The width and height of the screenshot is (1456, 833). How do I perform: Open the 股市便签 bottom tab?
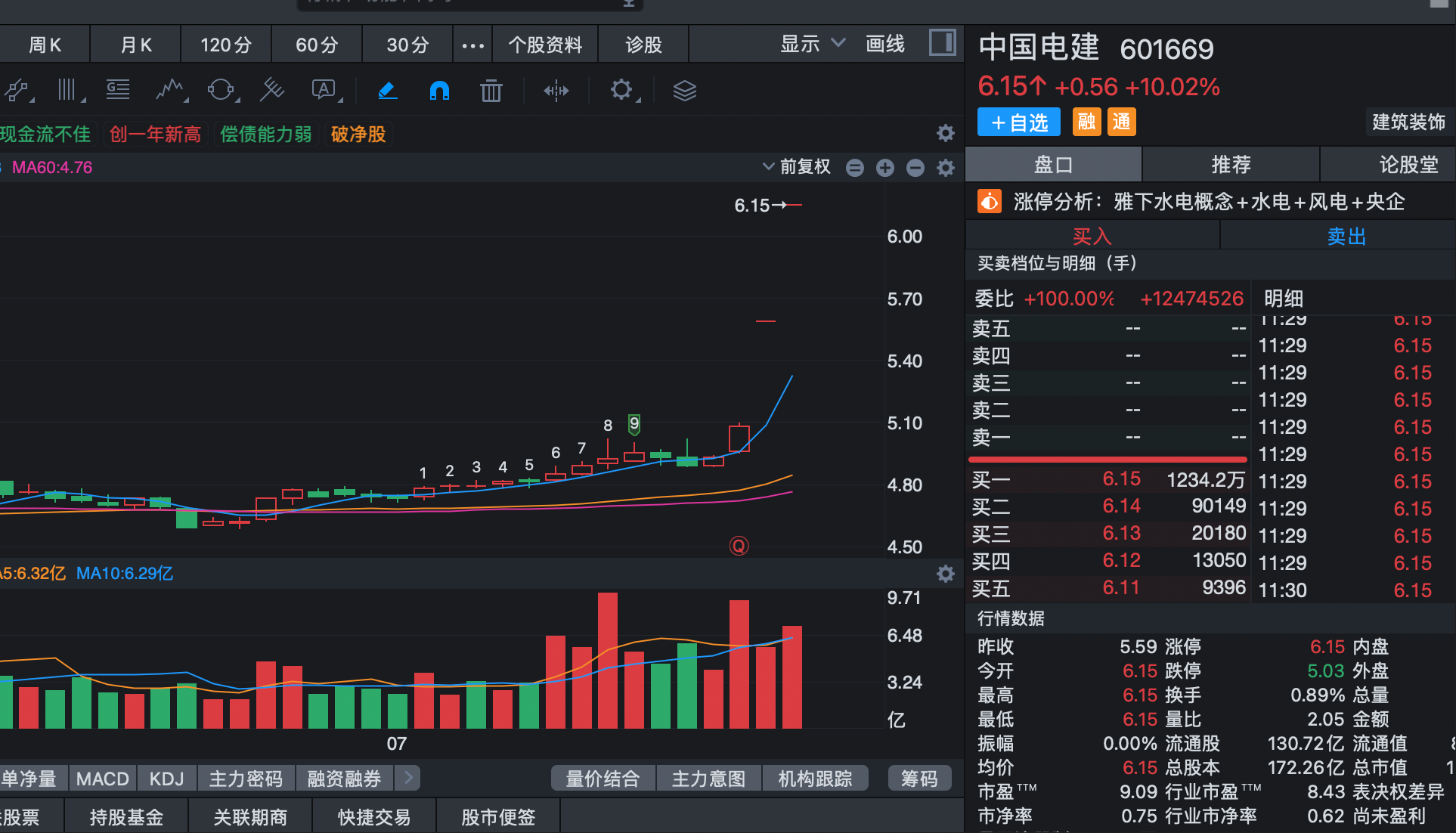[x=498, y=817]
